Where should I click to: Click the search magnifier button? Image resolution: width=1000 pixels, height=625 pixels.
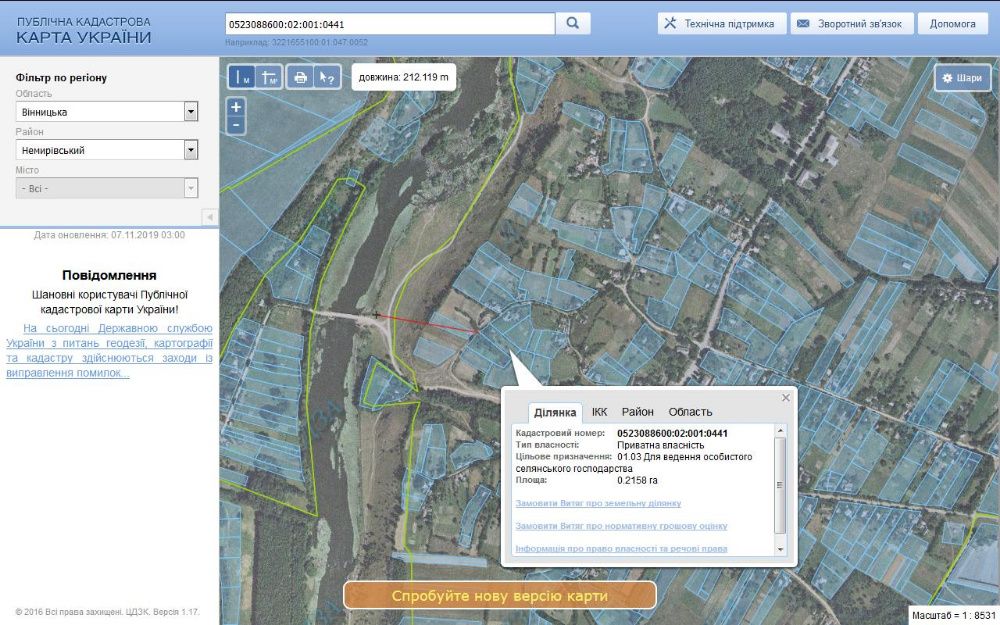pyautogui.click(x=573, y=24)
